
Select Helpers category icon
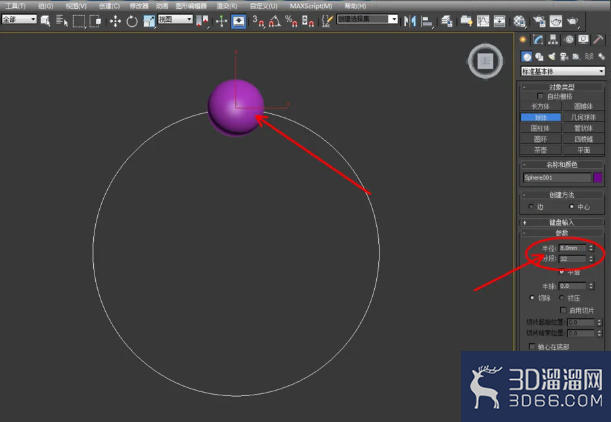pyautogui.click(x=576, y=57)
